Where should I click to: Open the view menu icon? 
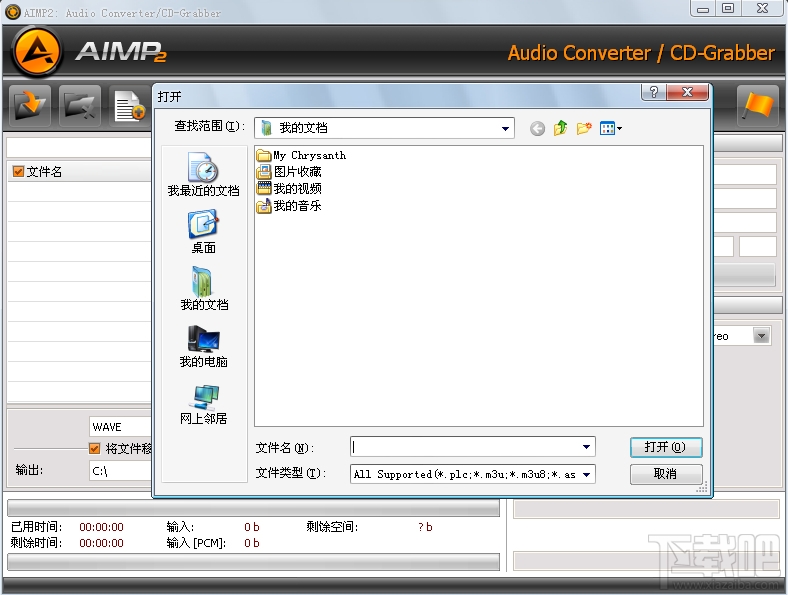pos(611,129)
